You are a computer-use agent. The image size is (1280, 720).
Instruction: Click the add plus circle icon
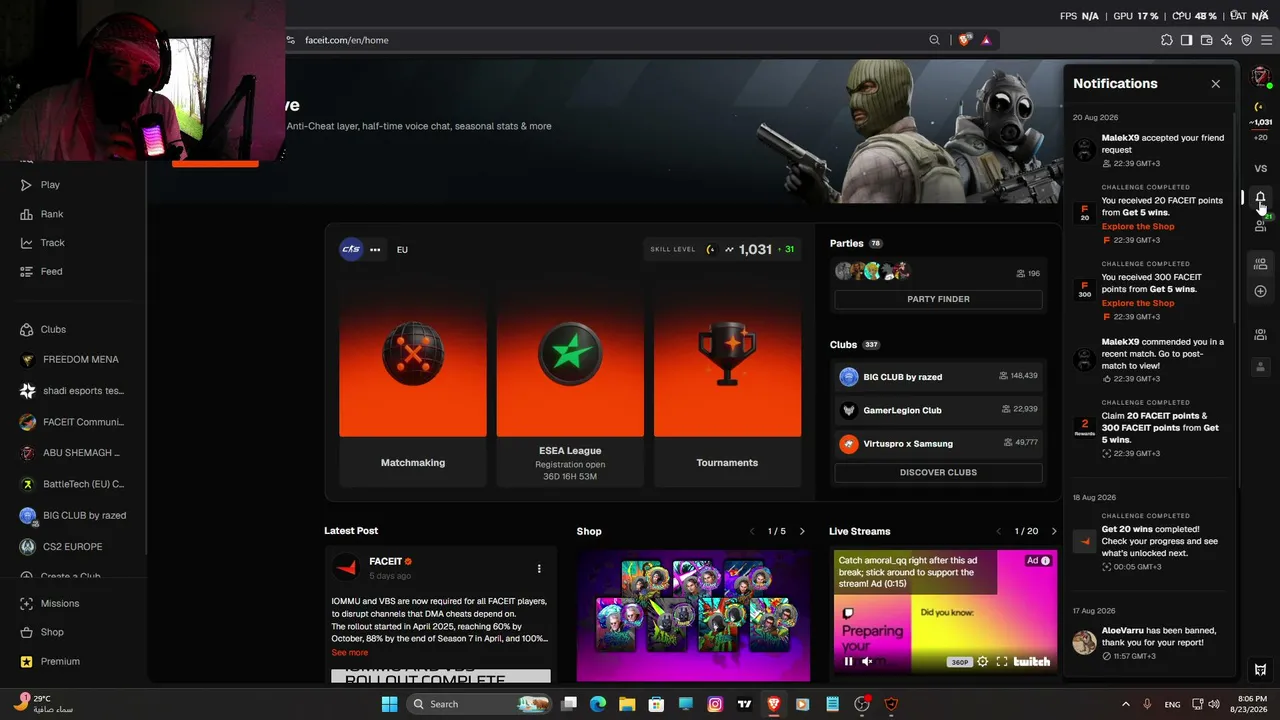pyautogui.click(x=1261, y=291)
